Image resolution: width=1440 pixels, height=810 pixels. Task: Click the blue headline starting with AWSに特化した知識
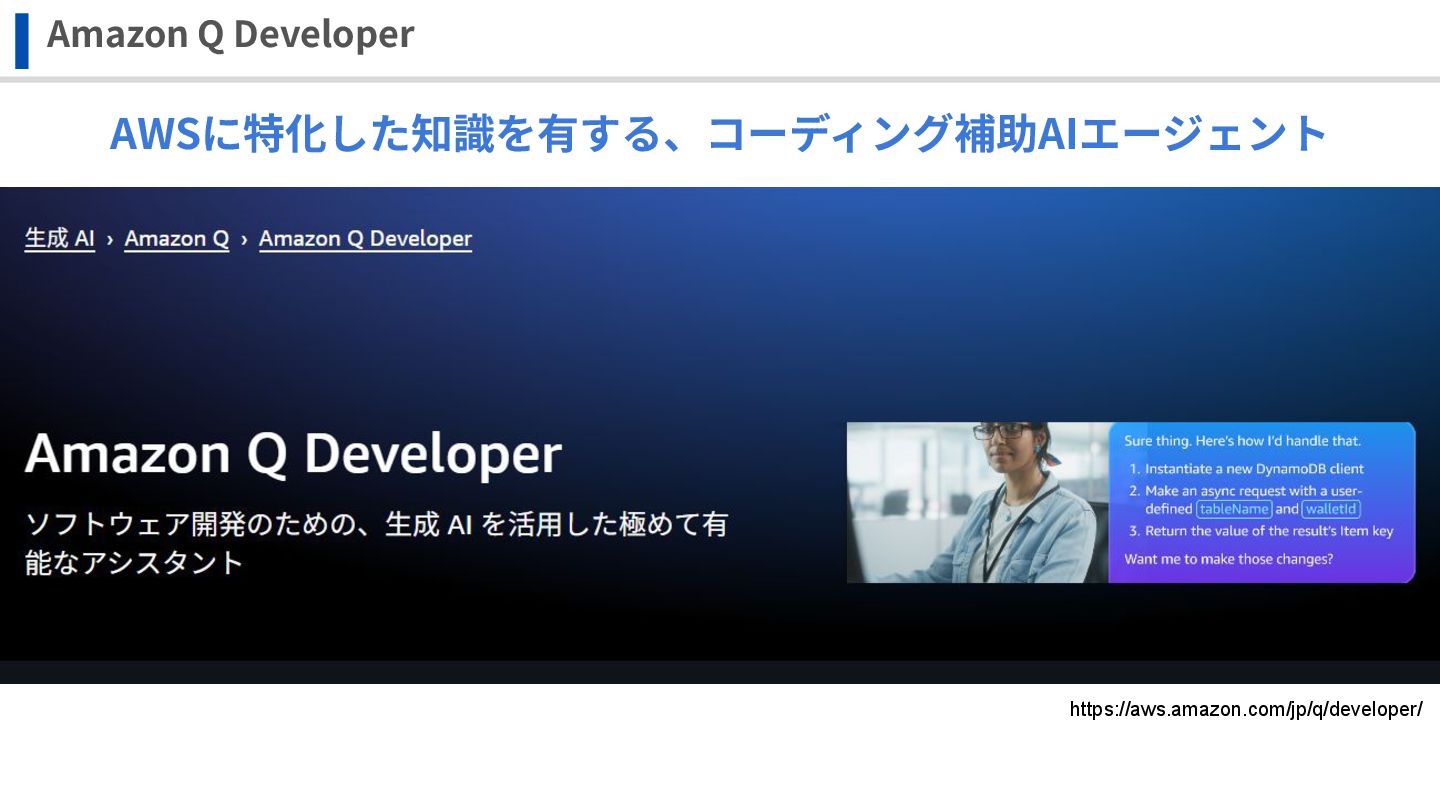click(719, 133)
